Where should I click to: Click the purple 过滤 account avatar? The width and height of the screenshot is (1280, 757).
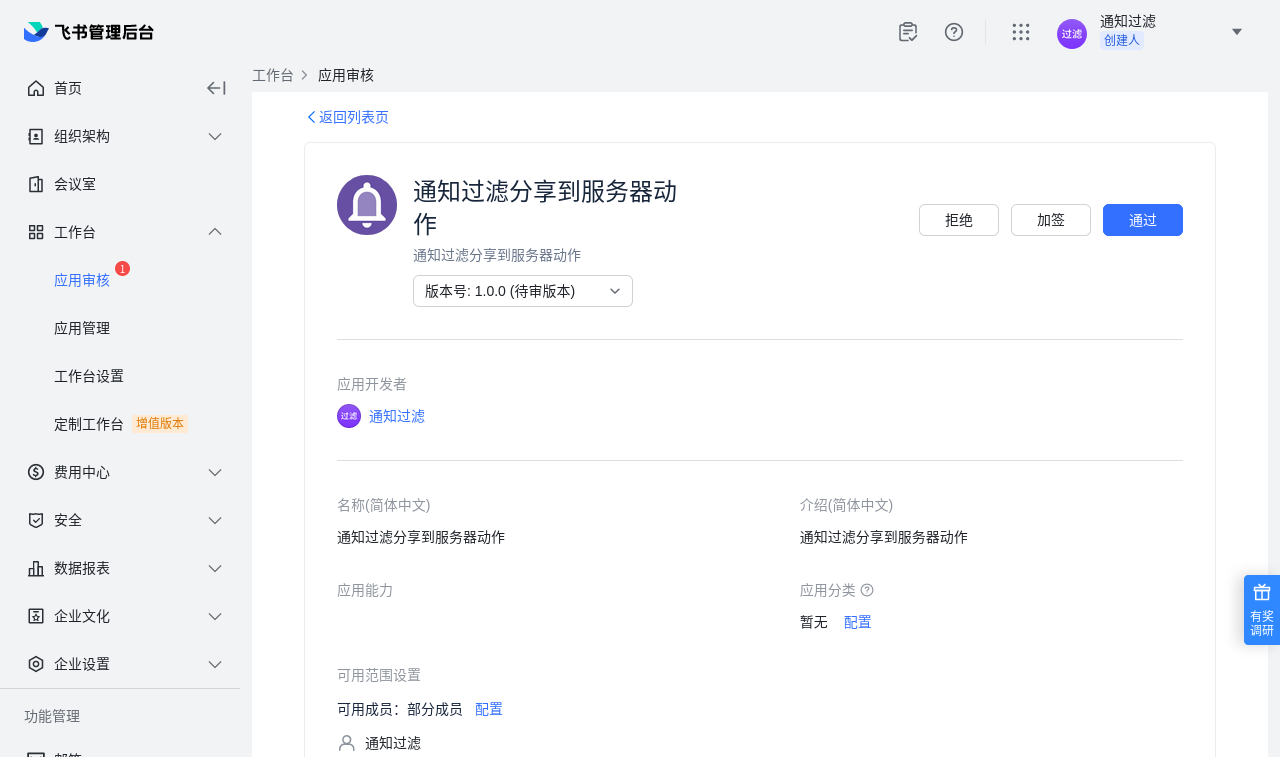[1072, 34]
